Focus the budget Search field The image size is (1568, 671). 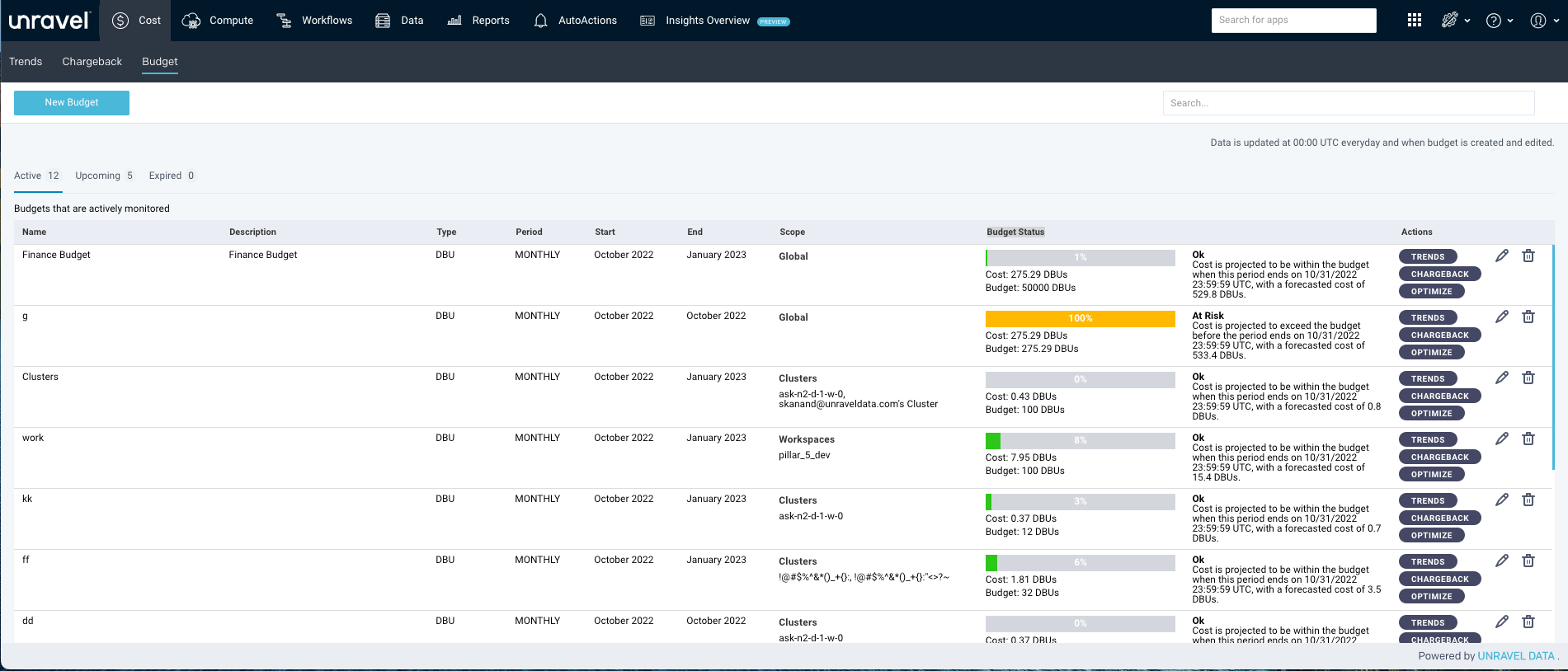(x=1349, y=103)
